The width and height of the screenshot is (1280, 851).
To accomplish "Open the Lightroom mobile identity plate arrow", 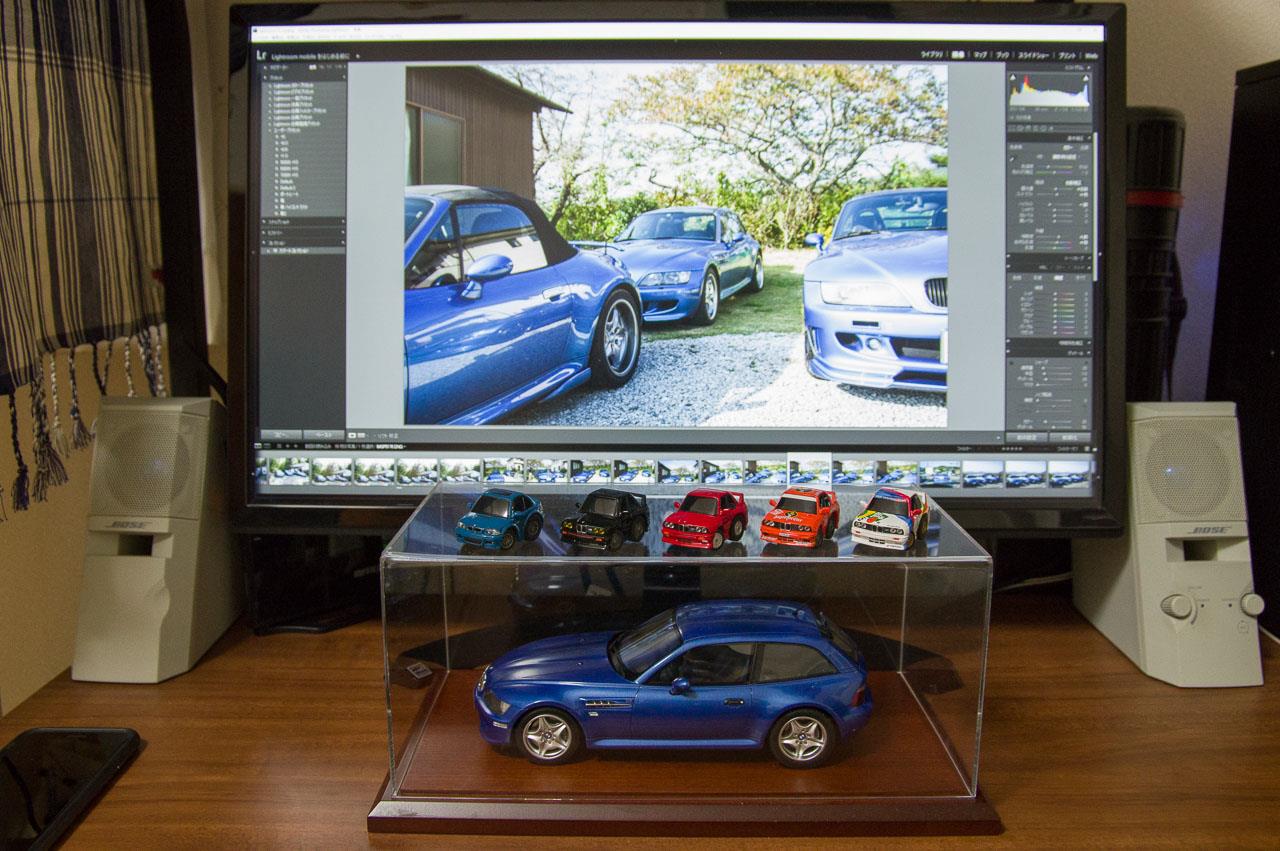I will tap(358, 57).
